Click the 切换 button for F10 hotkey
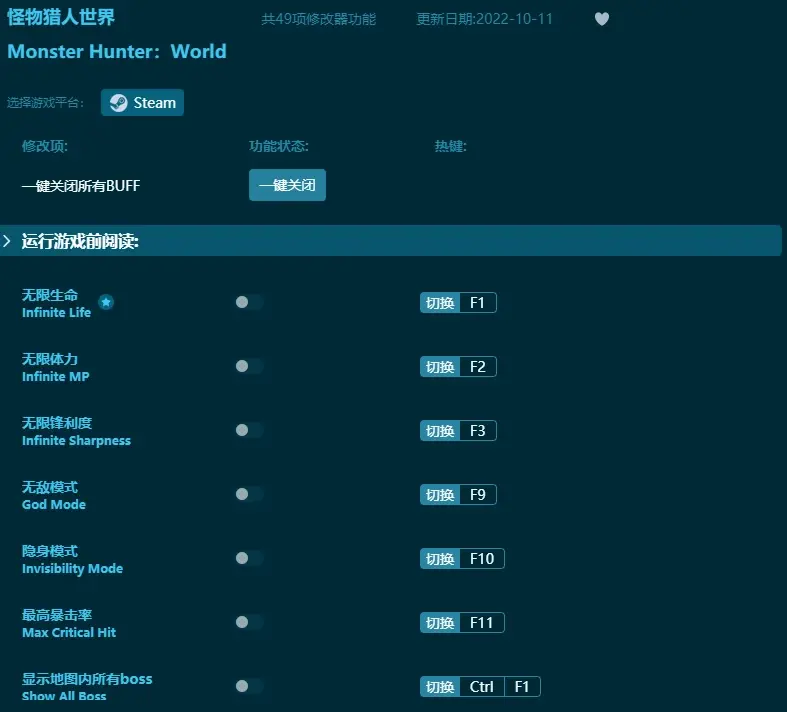 tap(440, 558)
